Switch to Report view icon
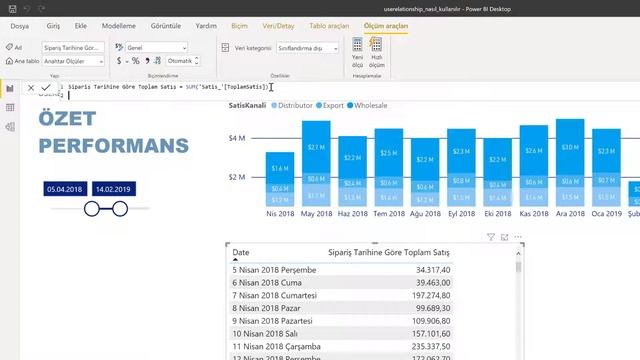Screen dimensions: 640x360 click(10, 89)
